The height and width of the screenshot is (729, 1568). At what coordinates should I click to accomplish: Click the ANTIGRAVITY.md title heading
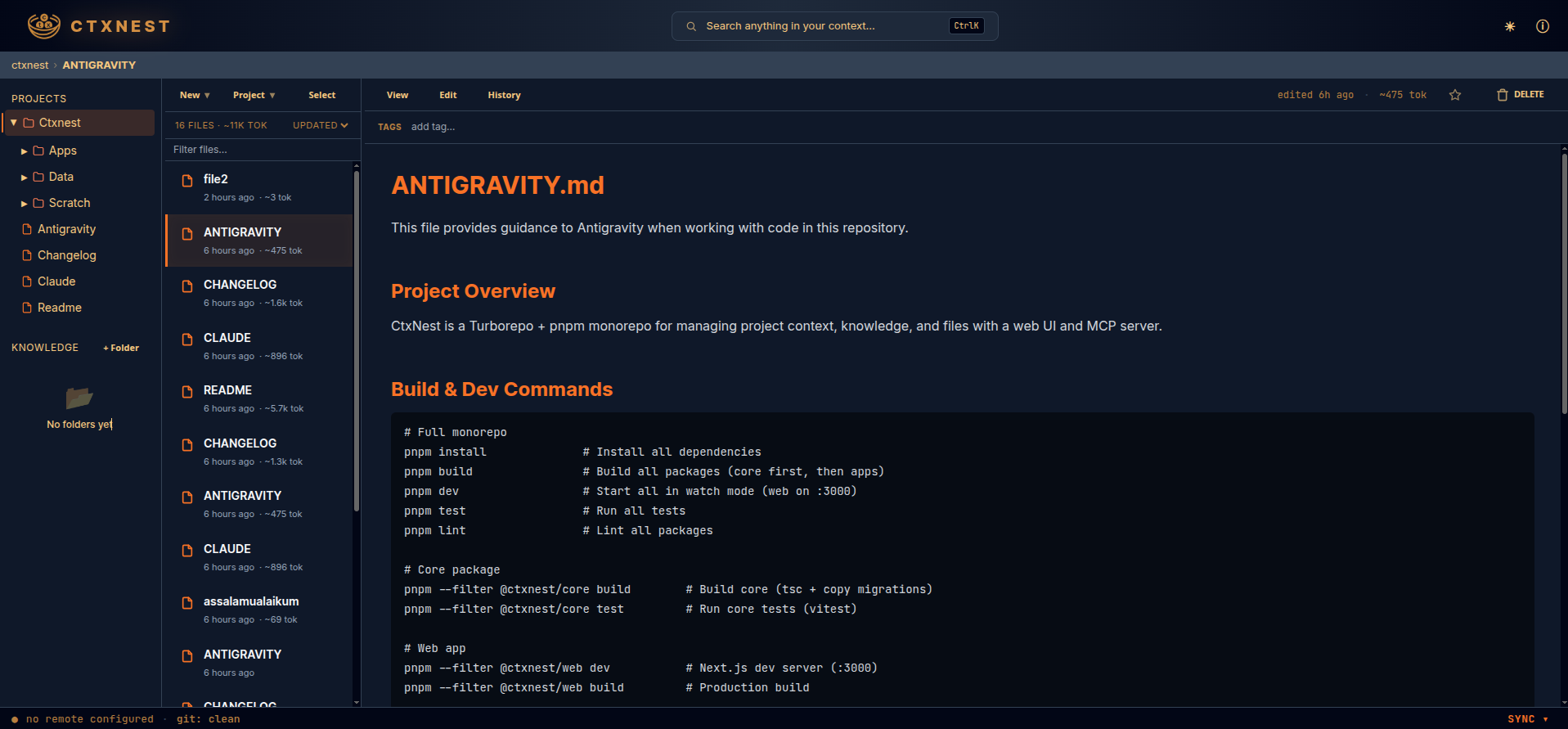pos(497,185)
